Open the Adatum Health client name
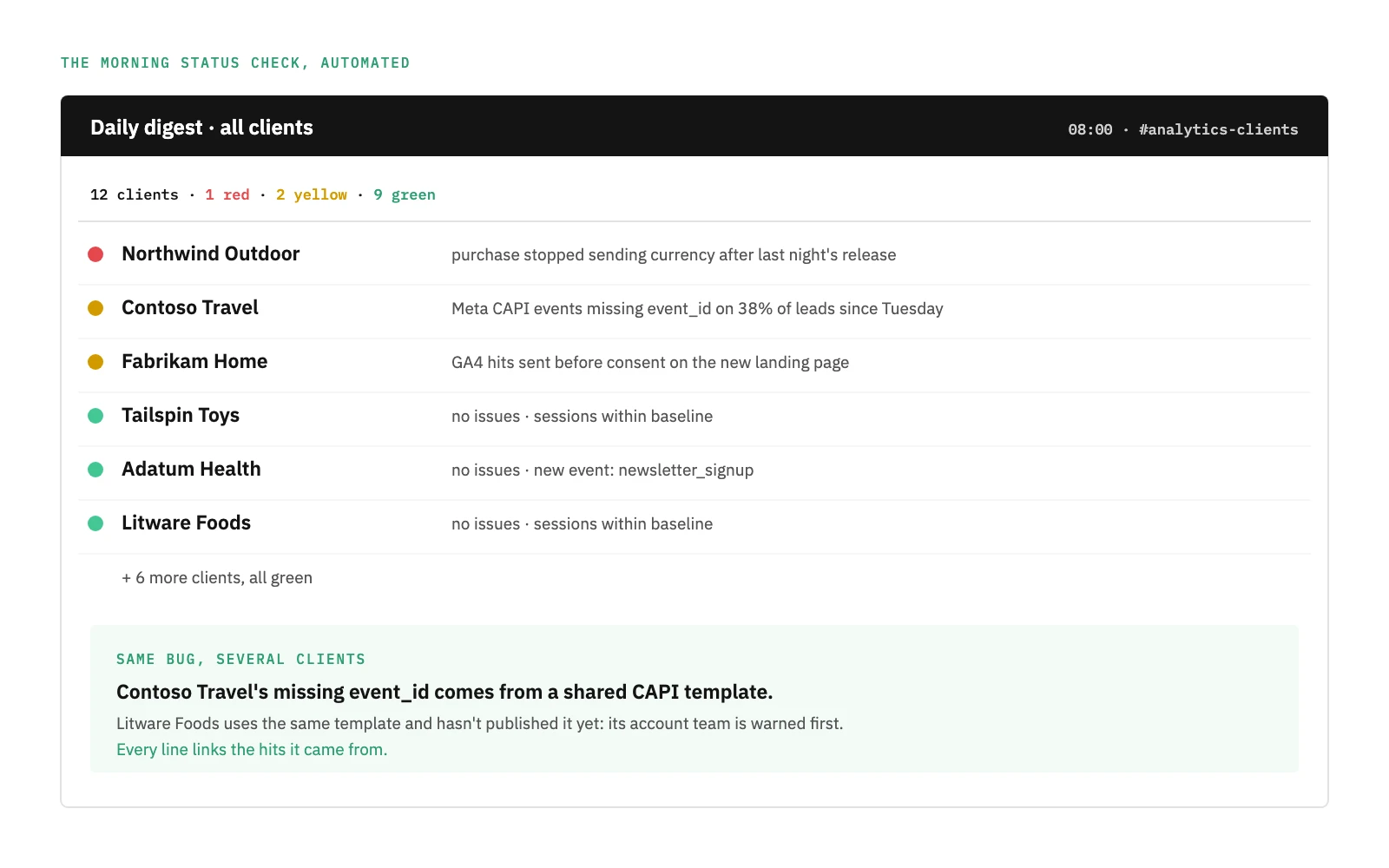Image resolution: width=1389 pixels, height=868 pixels. [x=191, y=469]
